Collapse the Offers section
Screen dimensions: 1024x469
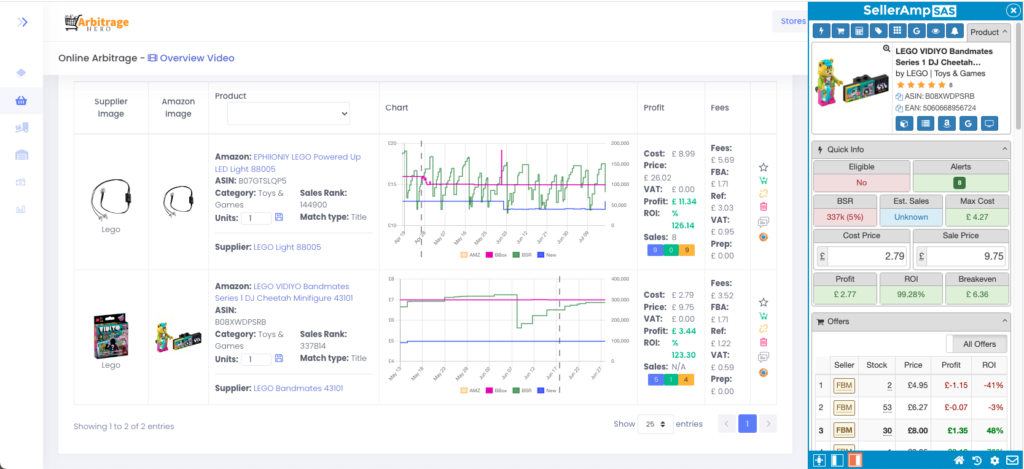click(1003, 321)
